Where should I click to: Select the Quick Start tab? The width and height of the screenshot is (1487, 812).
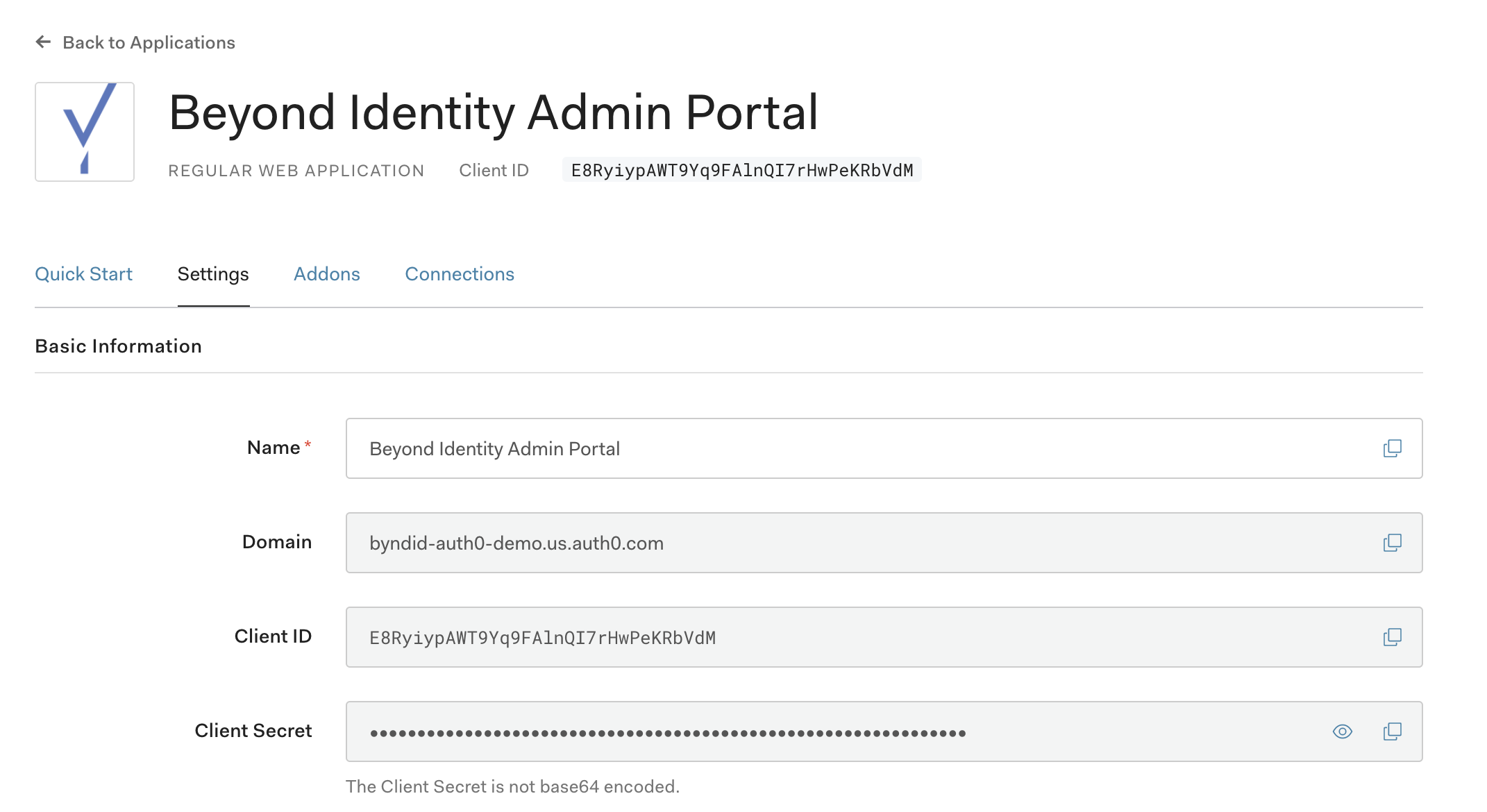coord(84,273)
